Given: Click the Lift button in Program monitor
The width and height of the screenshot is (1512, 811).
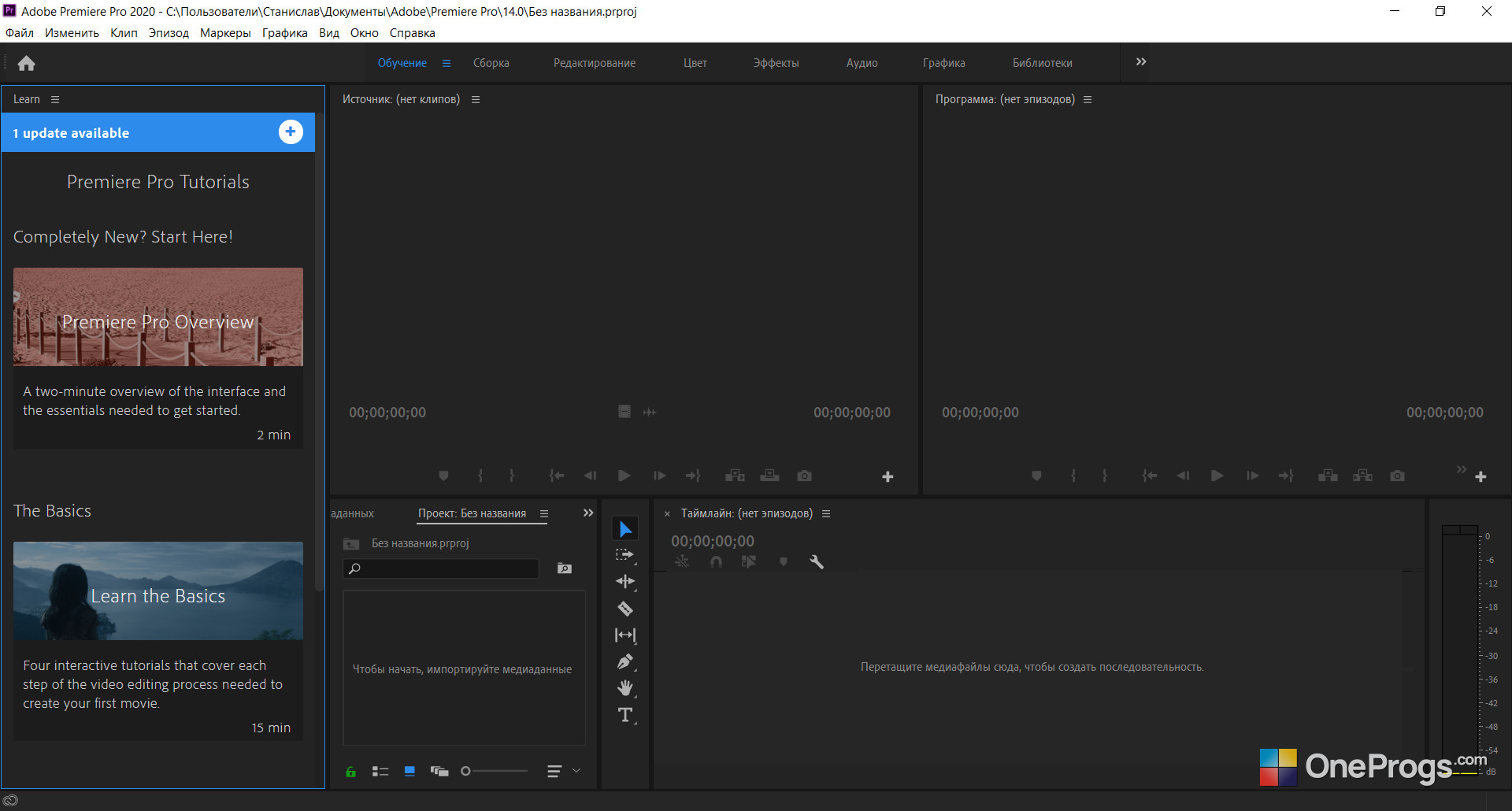Looking at the screenshot, I should tap(1328, 476).
